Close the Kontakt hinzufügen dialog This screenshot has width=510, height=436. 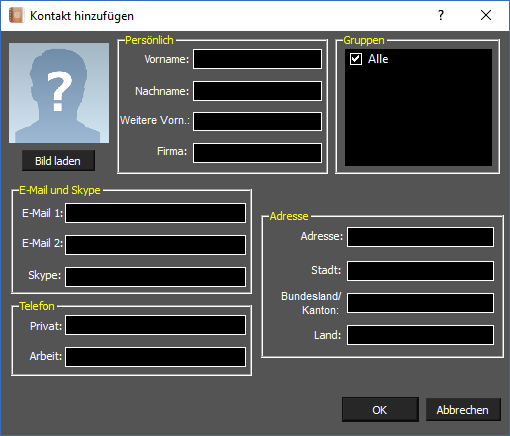coord(486,15)
